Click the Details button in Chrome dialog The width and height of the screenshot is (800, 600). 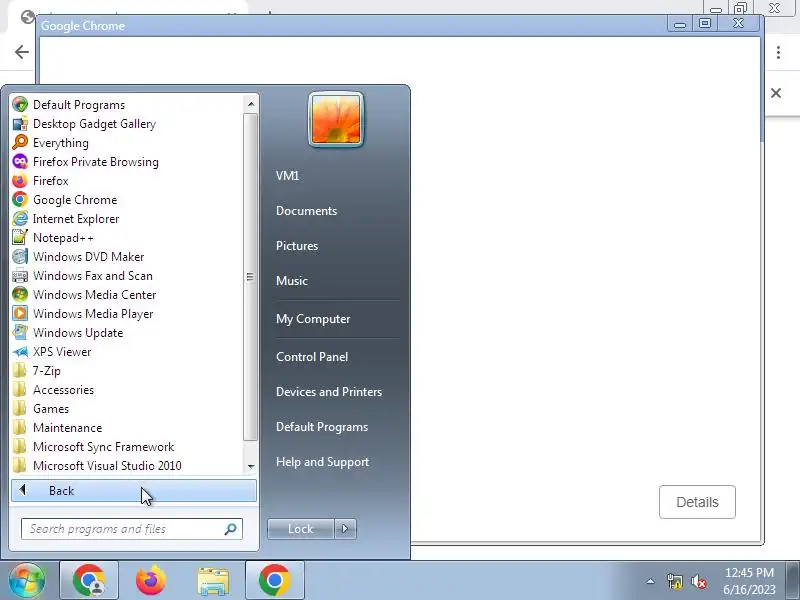pyautogui.click(x=697, y=502)
